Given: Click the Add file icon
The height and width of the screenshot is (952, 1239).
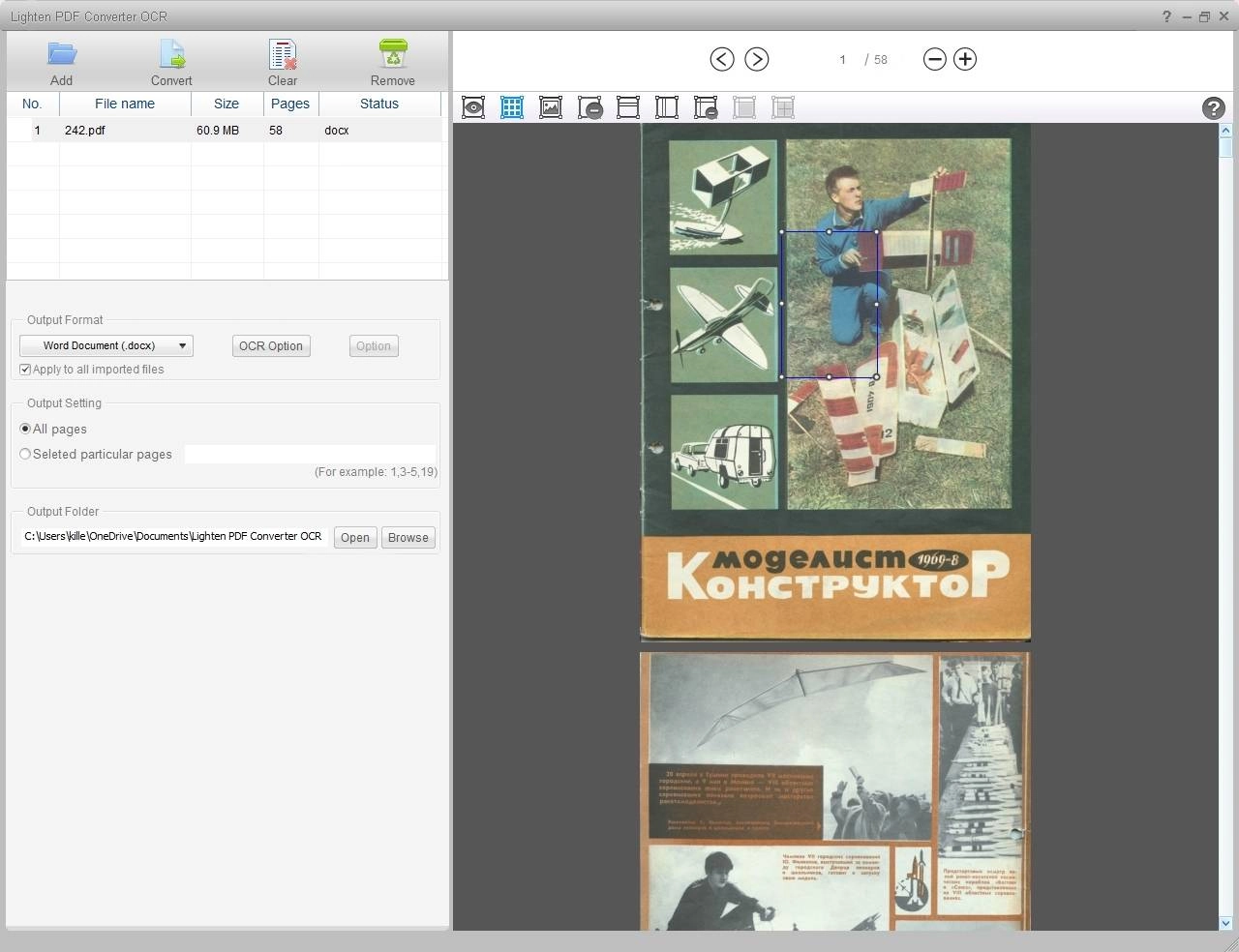Looking at the screenshot, I should point(62,54).
